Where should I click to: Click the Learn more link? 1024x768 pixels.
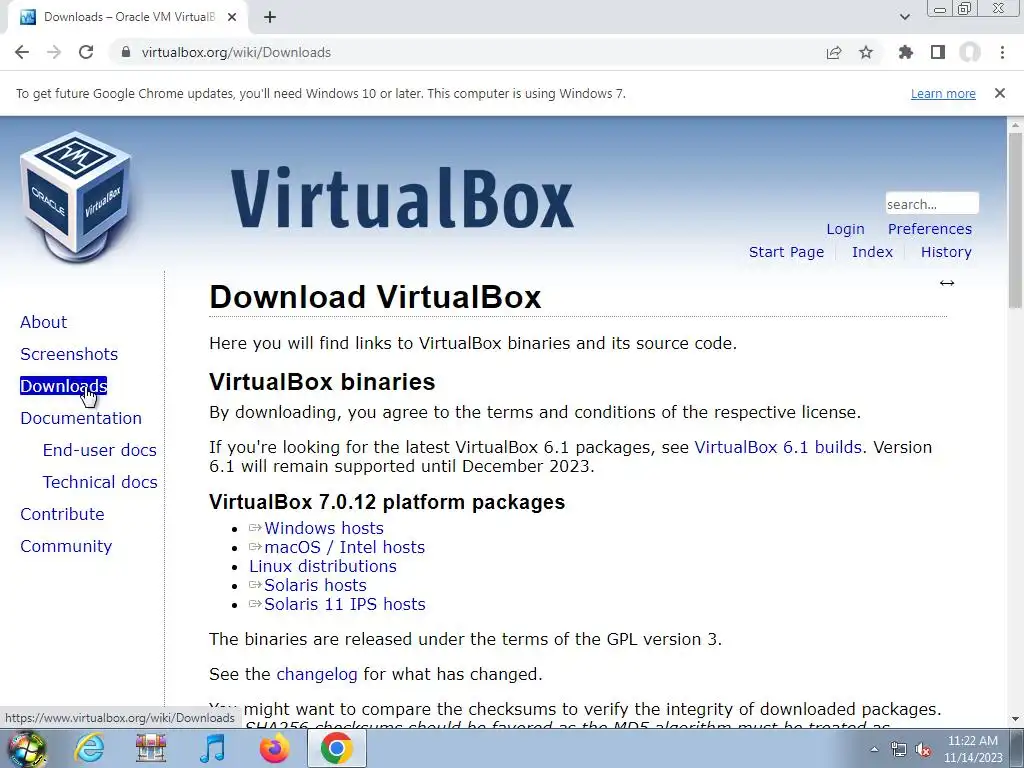[943, 93]
